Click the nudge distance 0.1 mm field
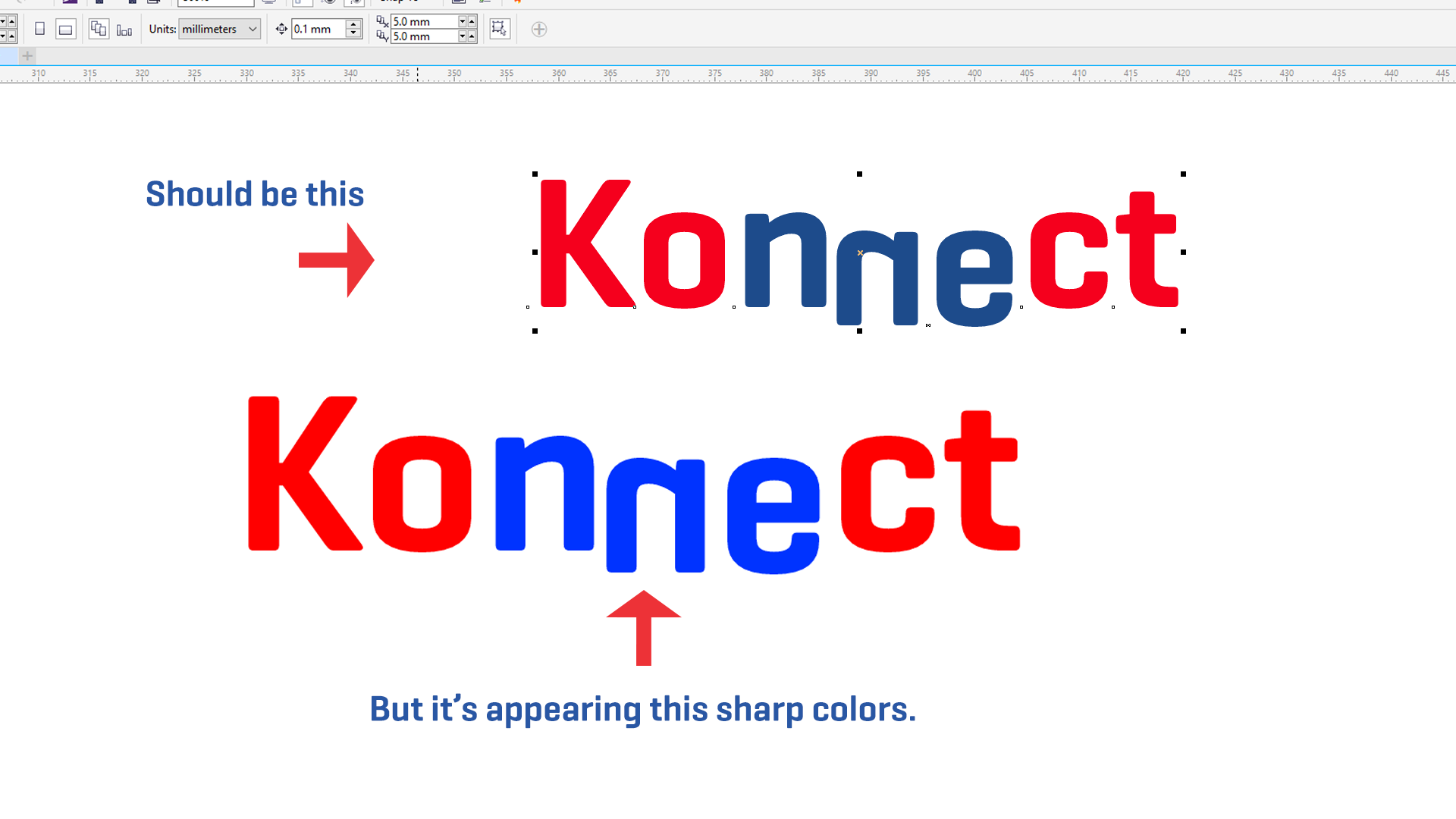Viewport: 1456px width, 819px height. tap(318, 29)
